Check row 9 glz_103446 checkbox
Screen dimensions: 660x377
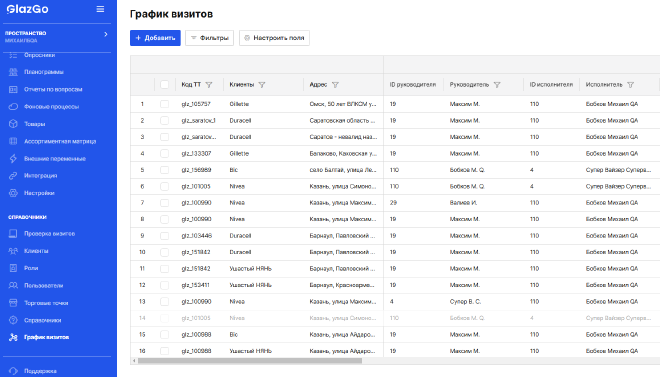click(164, 236)
